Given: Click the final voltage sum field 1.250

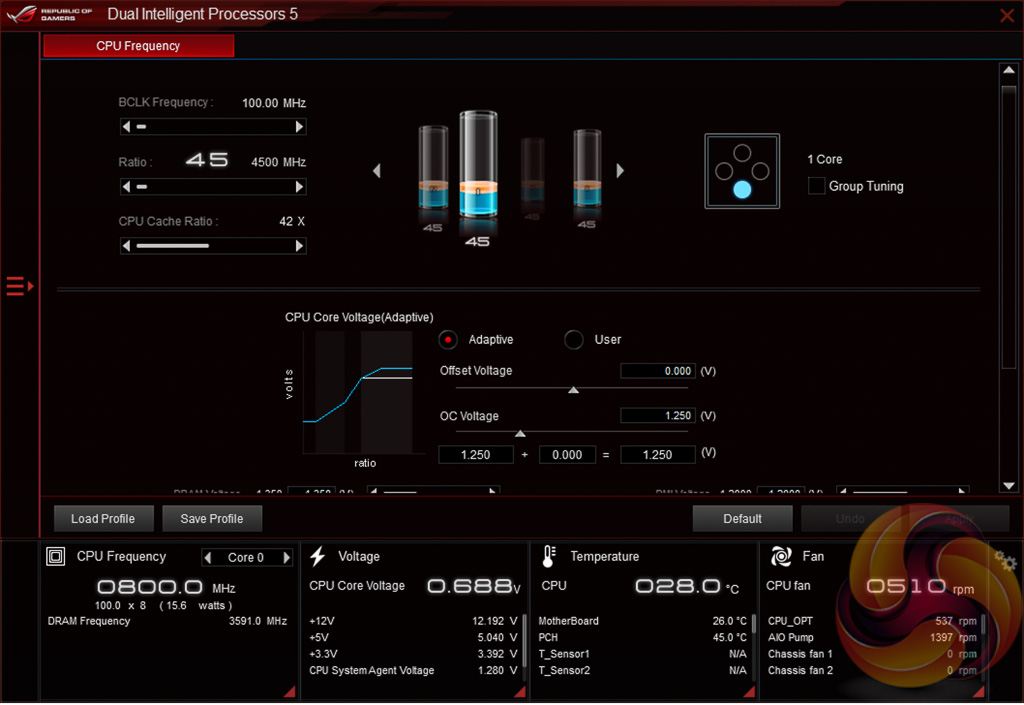Looking at the screenshot, I should coord(658,455).
